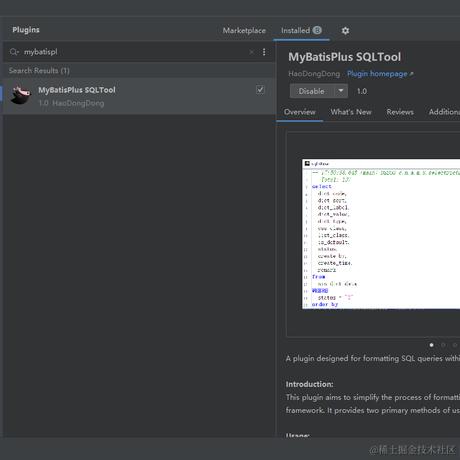Click the plugin search input field
Image resolution: width=460 pixels, height=460 pixels.
tap(133, 52)
